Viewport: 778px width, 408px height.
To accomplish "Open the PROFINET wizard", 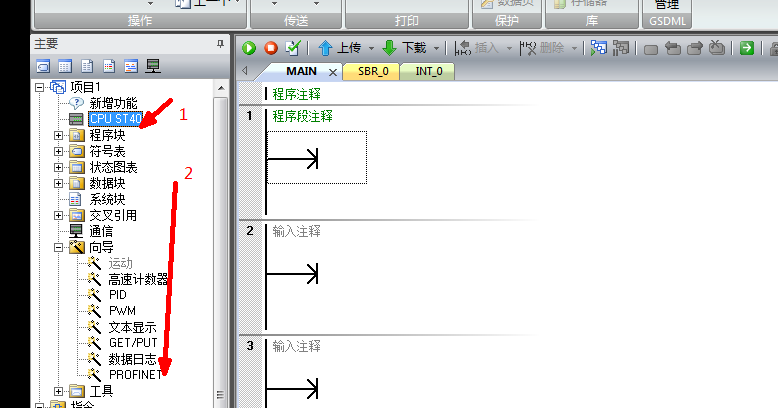I will tap(135, 374).
